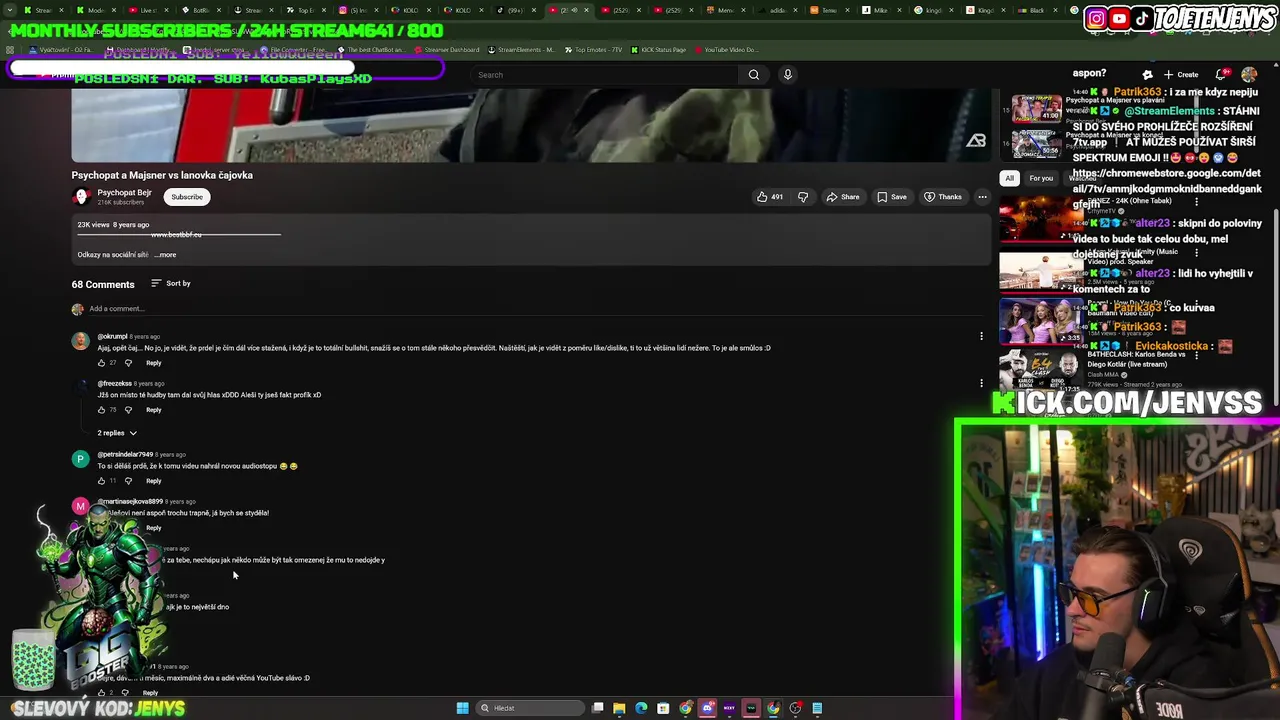Open the StreamElements bookmark
Image resolution: width=1280 pixels, height=720 pixels.
click(x=519, y=50)
